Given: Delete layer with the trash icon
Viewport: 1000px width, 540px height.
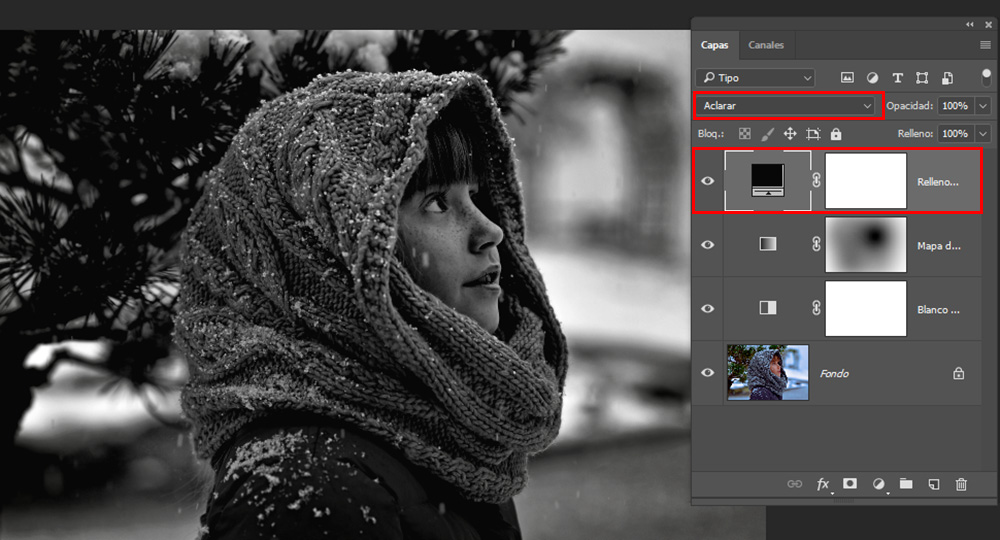Looking at the screenshot, I should [x=961, y=484].
